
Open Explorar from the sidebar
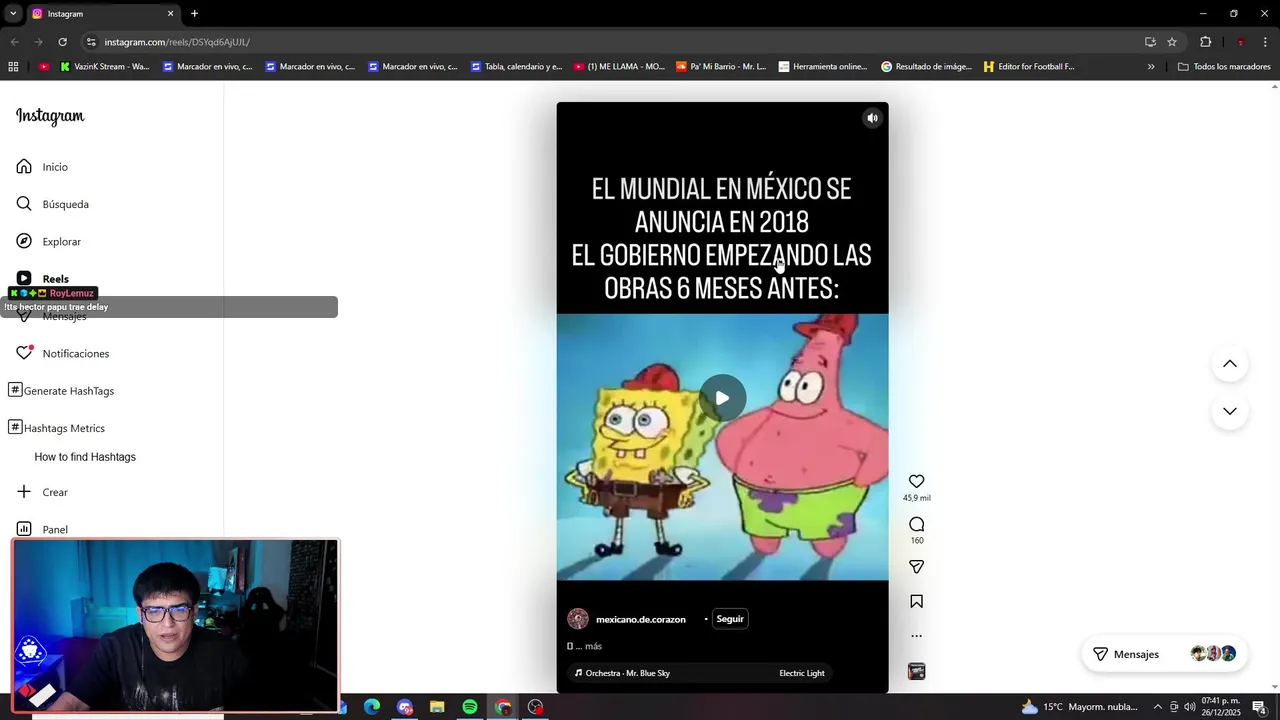click(x=48, y=242)
